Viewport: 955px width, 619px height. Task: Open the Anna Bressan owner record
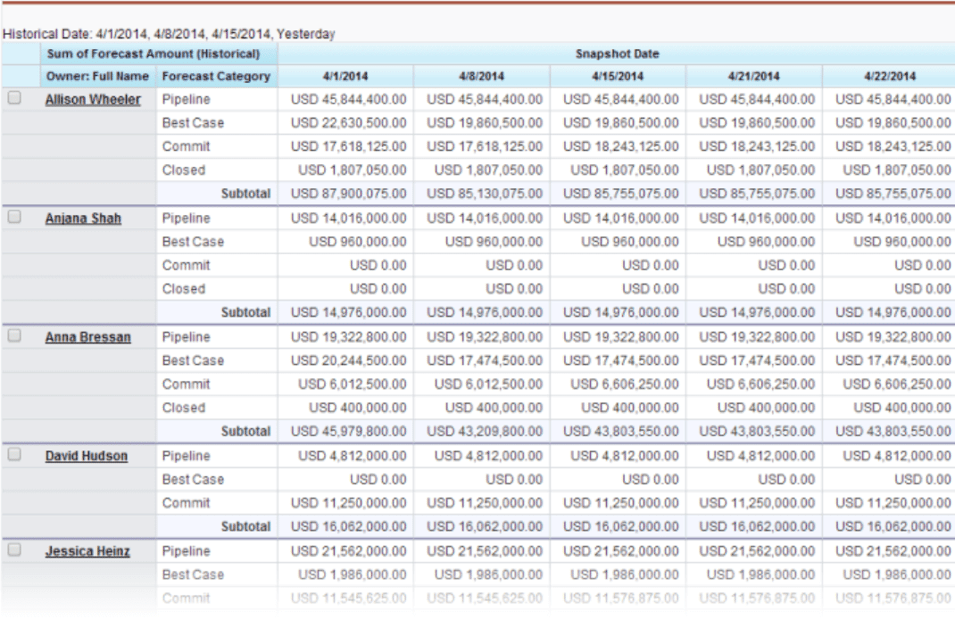click(x=88, y=338)
